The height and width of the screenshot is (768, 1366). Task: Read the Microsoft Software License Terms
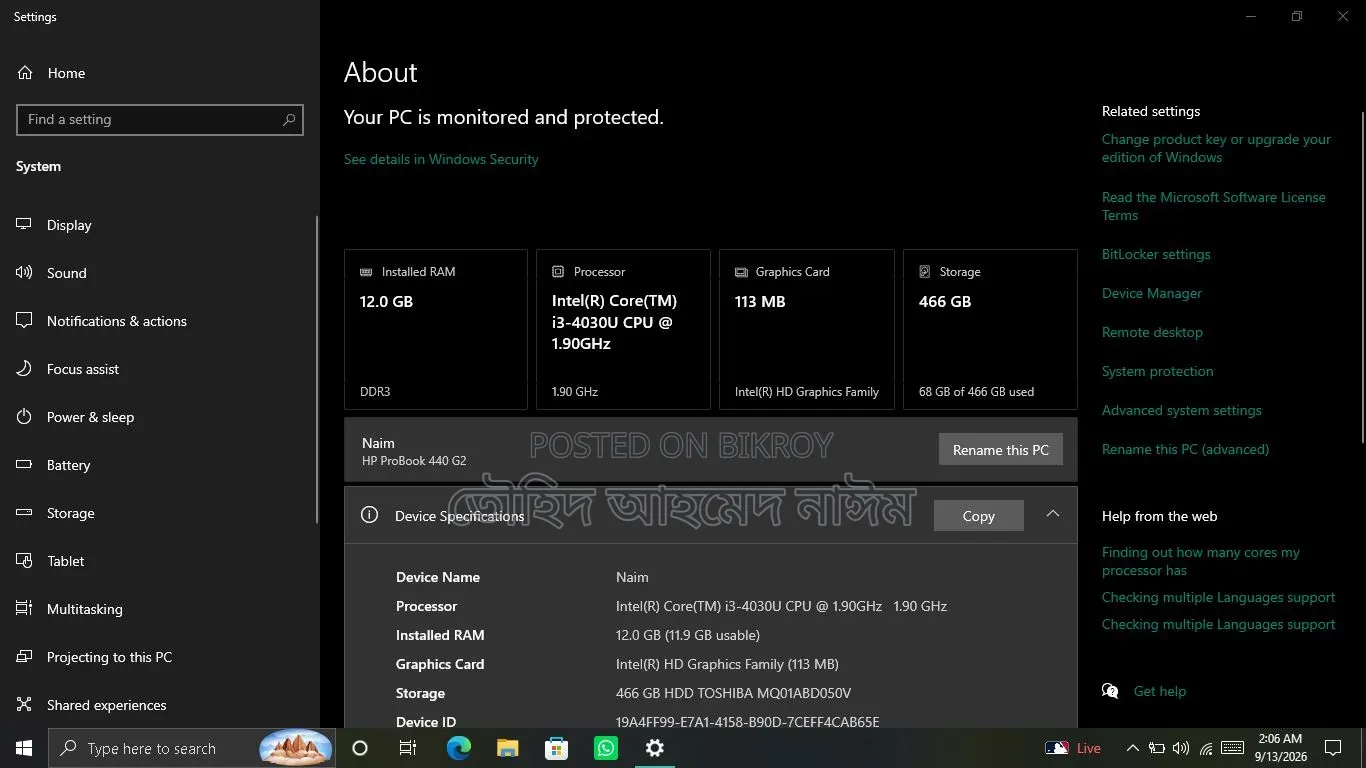pos(1214,206)
